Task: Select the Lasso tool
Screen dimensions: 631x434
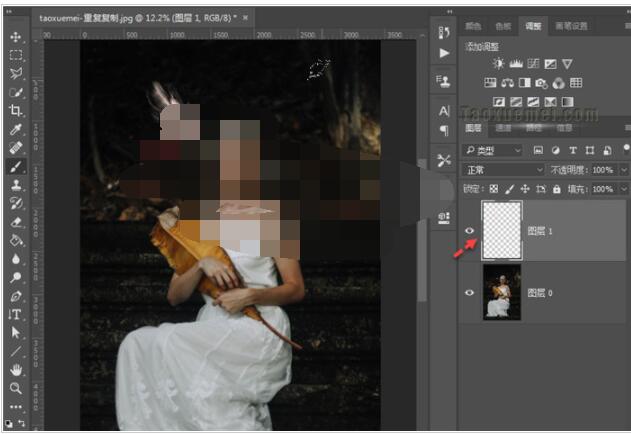Action: click(x=16, y=74)
